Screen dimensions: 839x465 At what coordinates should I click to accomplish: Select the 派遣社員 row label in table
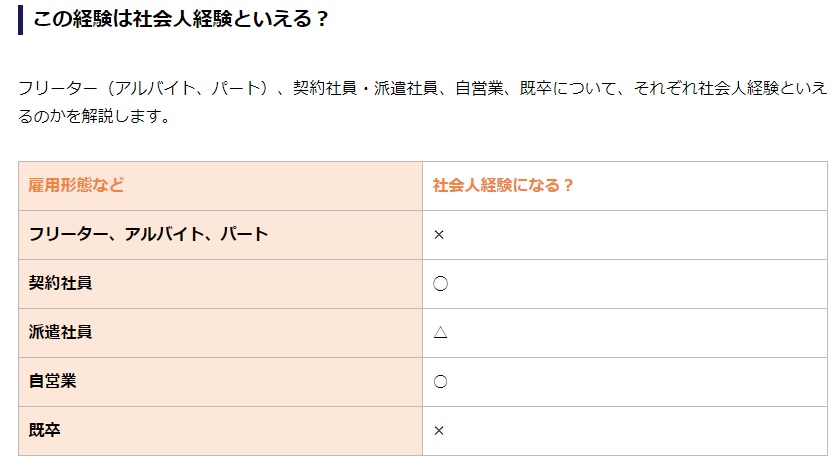point(61,333)
